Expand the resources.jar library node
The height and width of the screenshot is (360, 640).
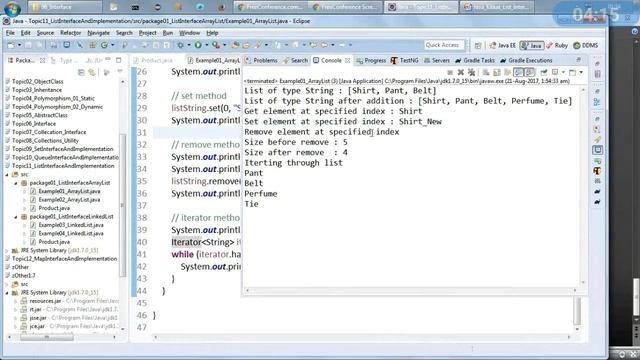(16, 301)
